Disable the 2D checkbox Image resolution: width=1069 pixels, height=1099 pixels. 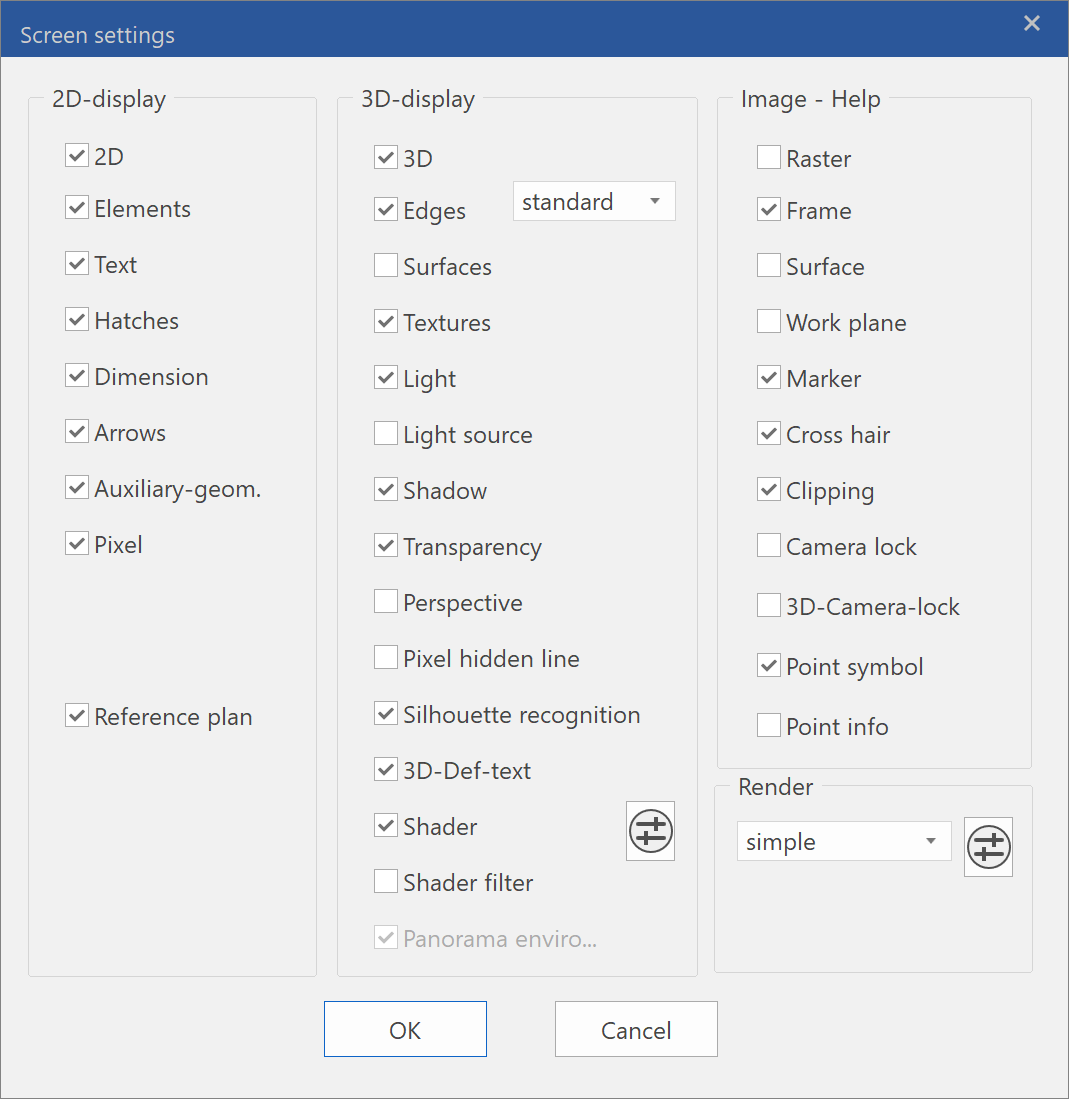77,155
